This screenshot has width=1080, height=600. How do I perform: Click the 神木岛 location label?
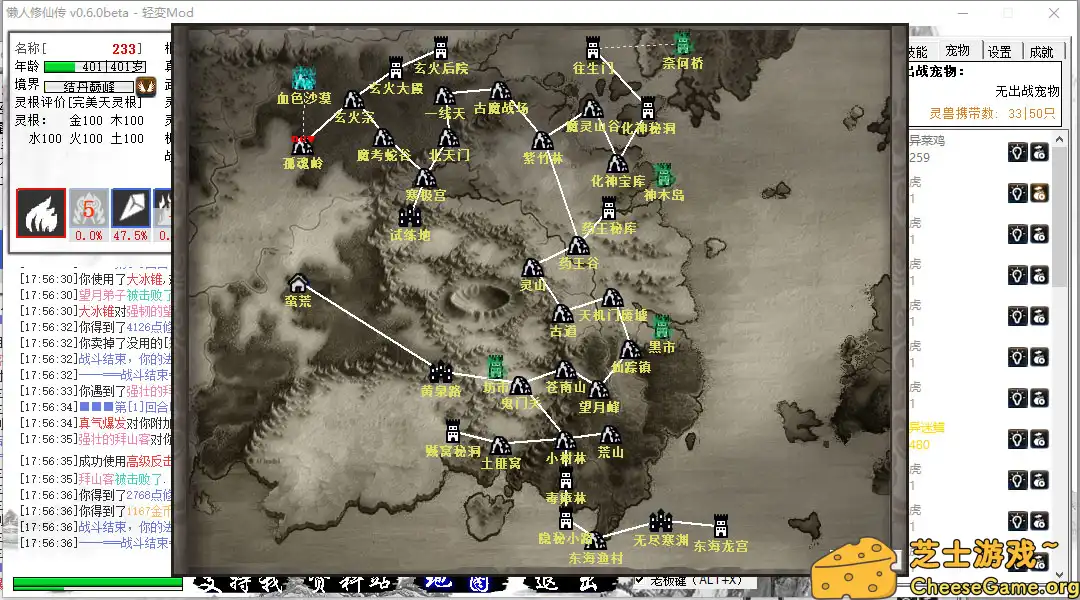point(663,196)
